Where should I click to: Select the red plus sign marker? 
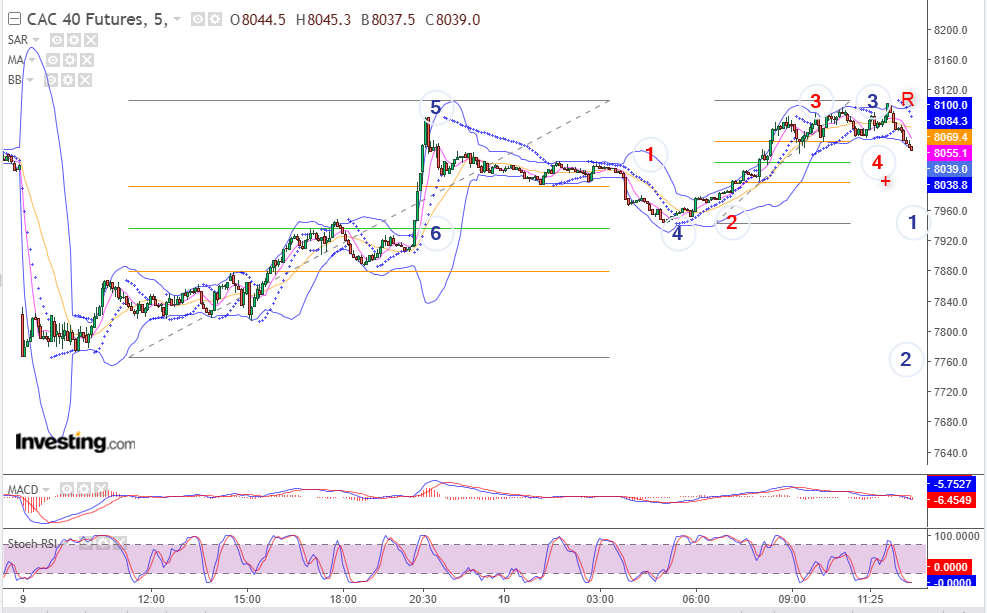coord(886,181)
